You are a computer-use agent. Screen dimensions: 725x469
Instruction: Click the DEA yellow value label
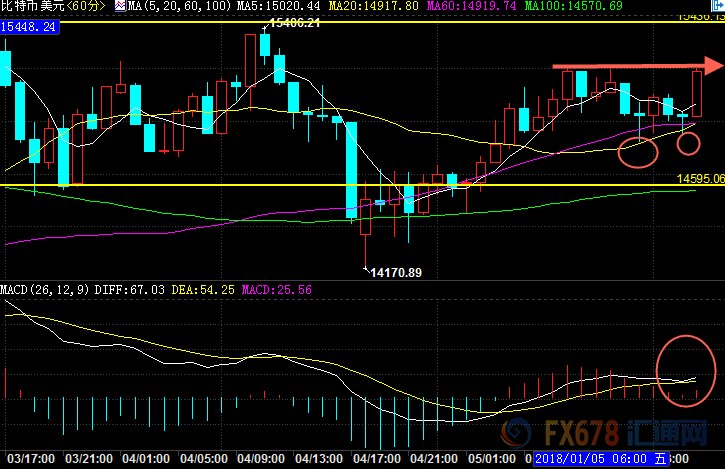pos(203,290)
